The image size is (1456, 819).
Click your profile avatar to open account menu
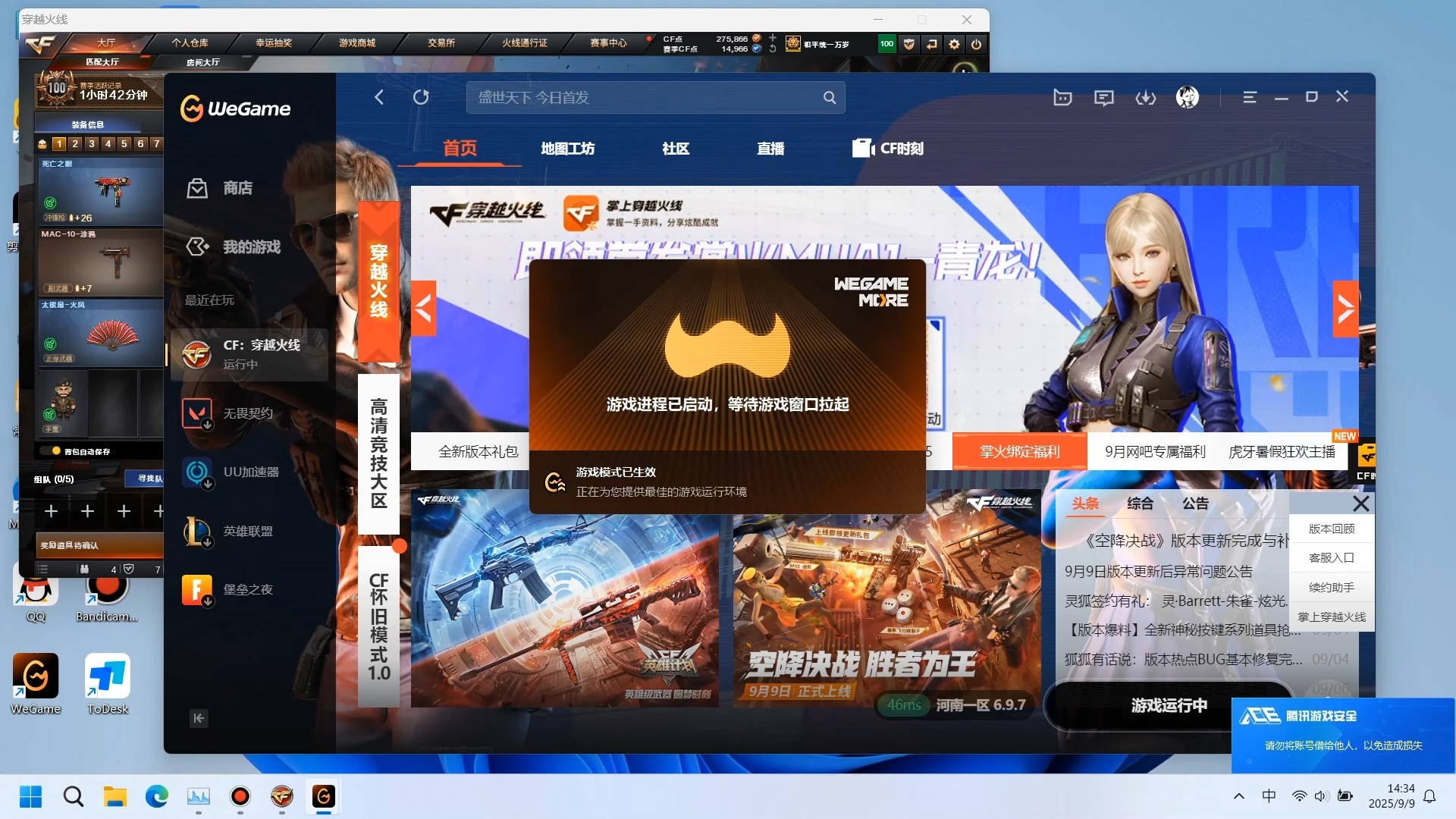[1187, 97]
